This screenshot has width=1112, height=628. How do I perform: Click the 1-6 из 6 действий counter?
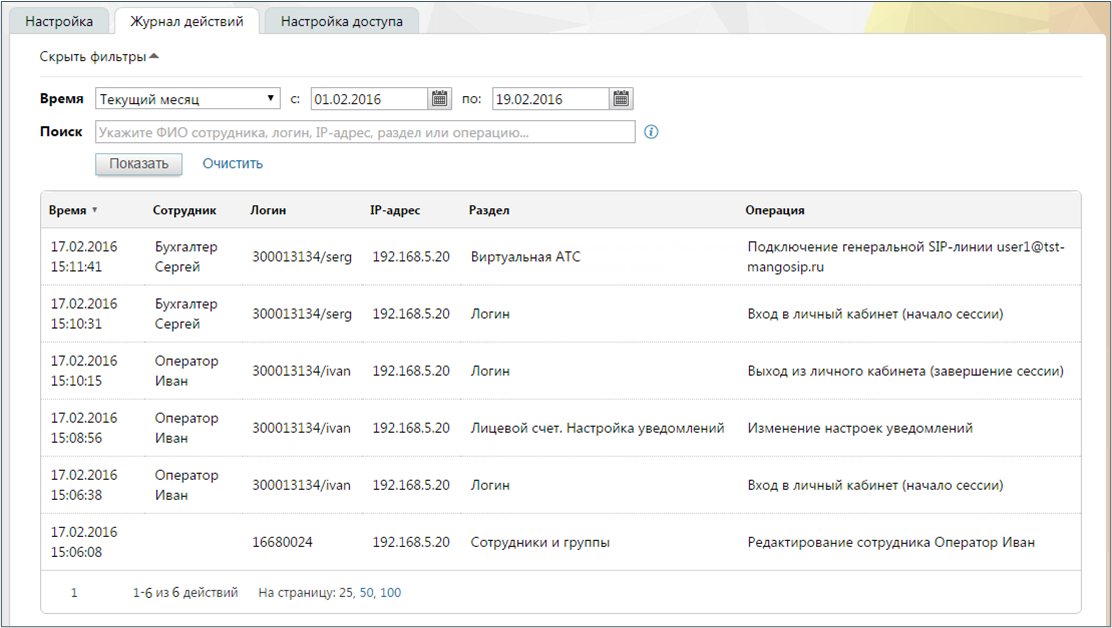(185, 593)
